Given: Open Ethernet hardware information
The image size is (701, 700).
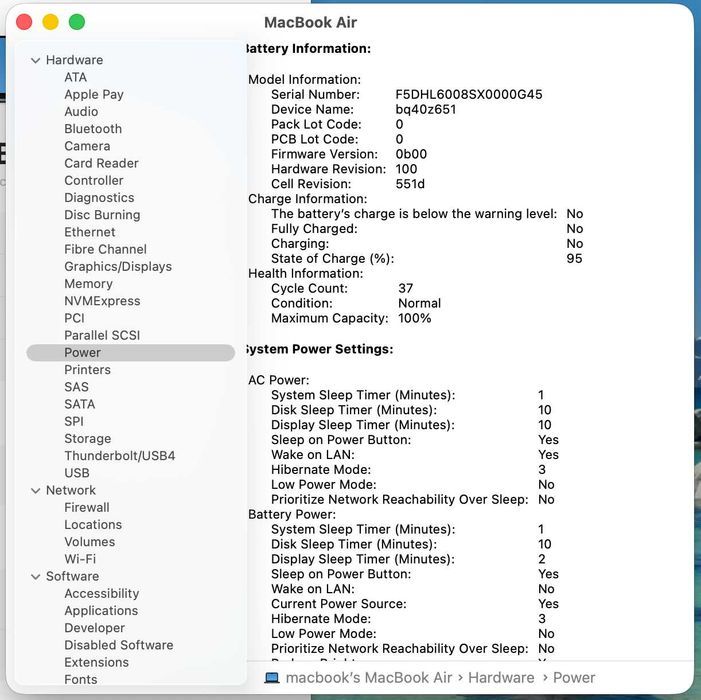Looking at the screenshot, I should coord(90,232).
